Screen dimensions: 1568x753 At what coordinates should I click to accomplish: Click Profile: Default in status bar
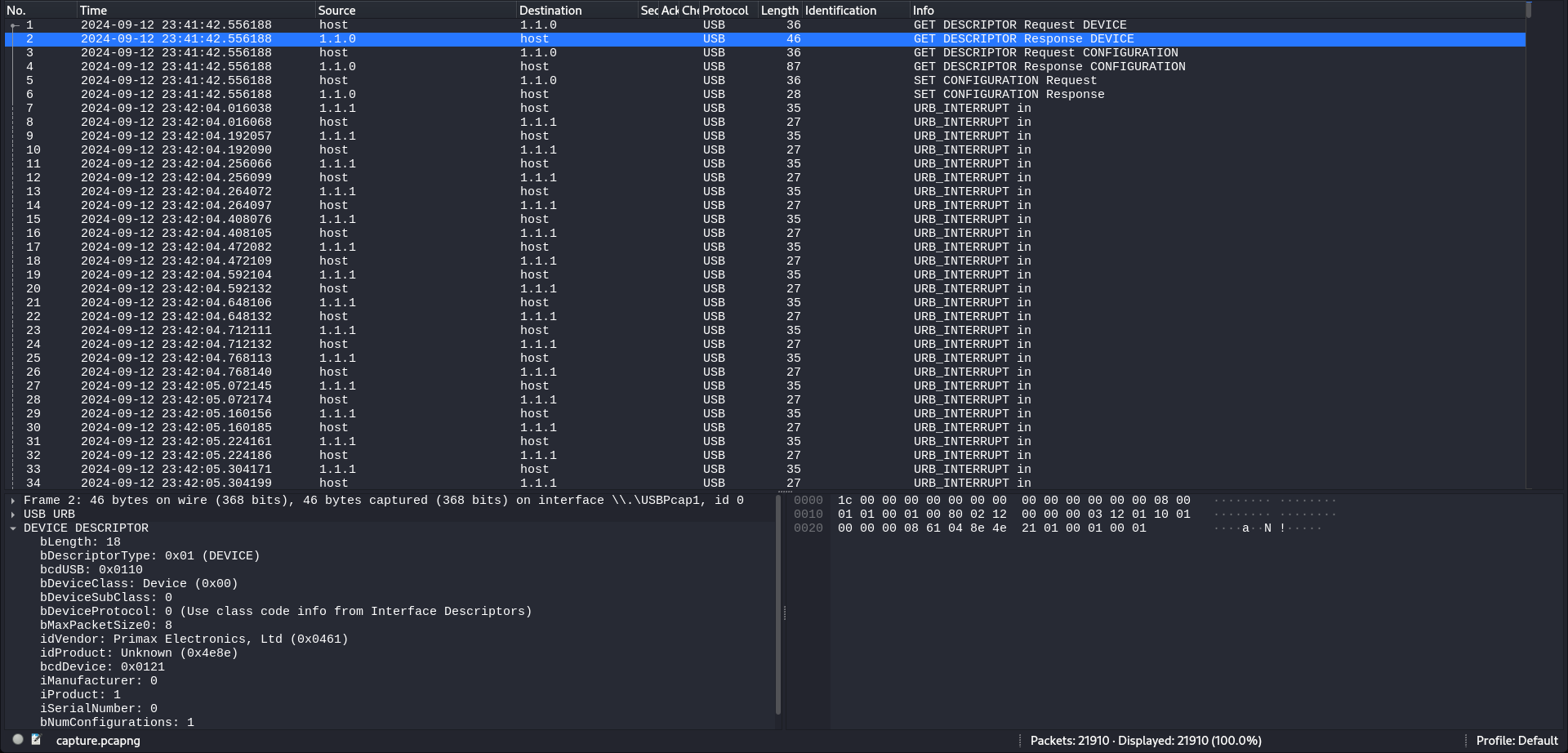coord(1517,741)
